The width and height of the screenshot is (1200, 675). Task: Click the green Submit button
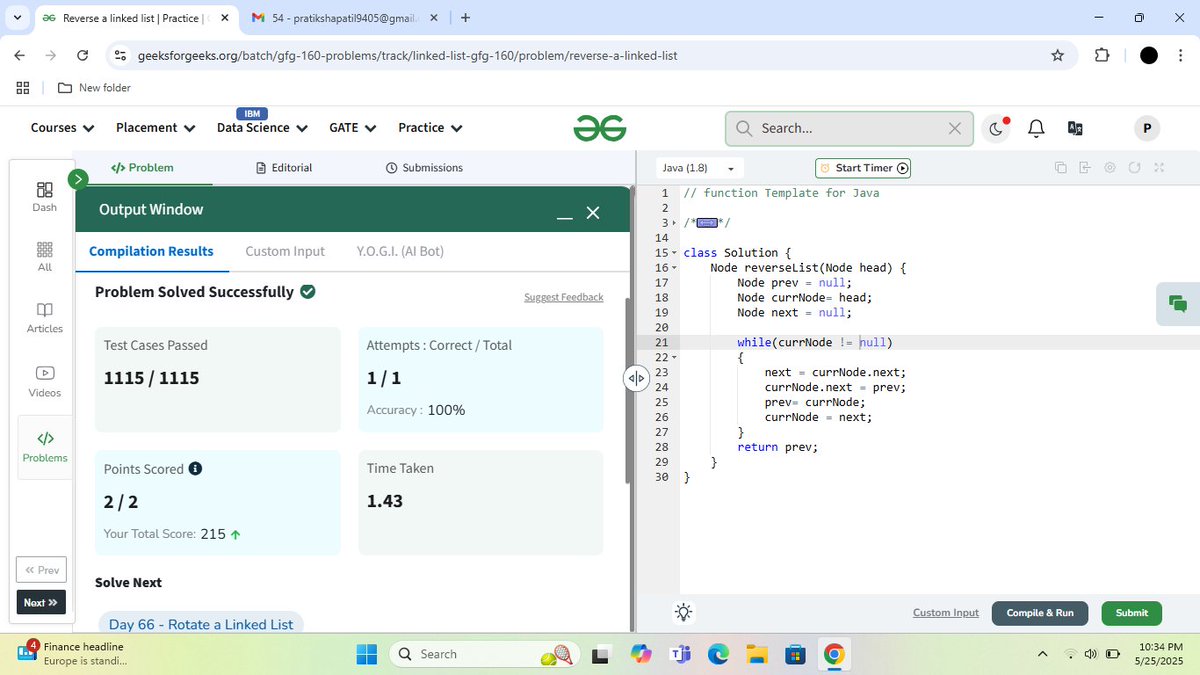(x=1132, y=613)
